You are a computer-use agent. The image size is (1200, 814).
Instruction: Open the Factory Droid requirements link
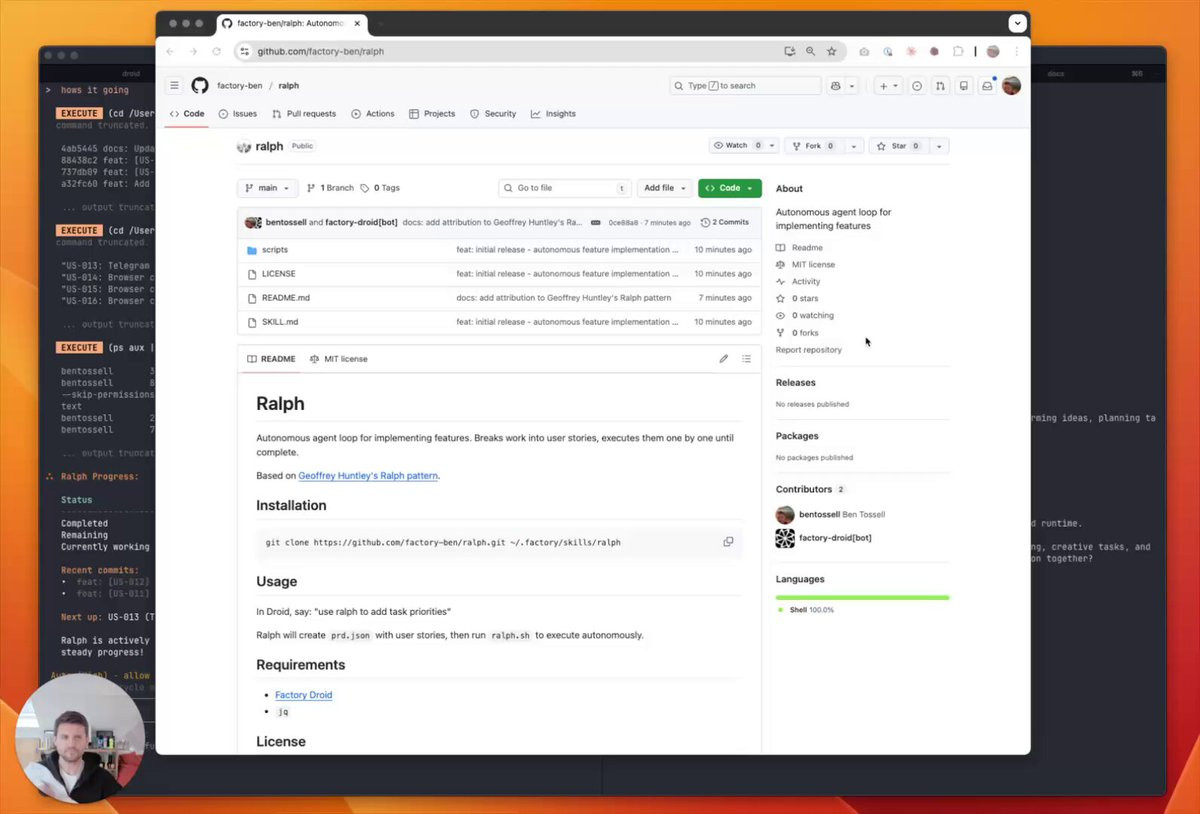[x=304, y=695]
